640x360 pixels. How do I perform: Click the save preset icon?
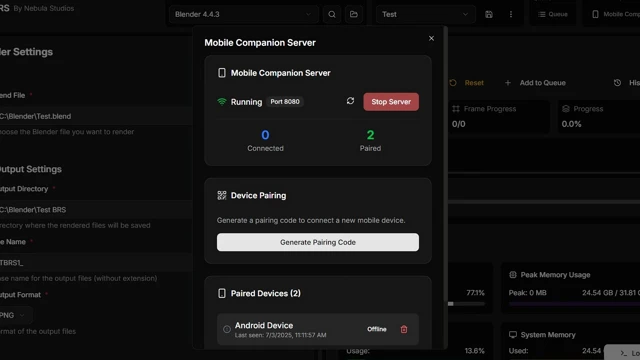click(x=489, y=14)
